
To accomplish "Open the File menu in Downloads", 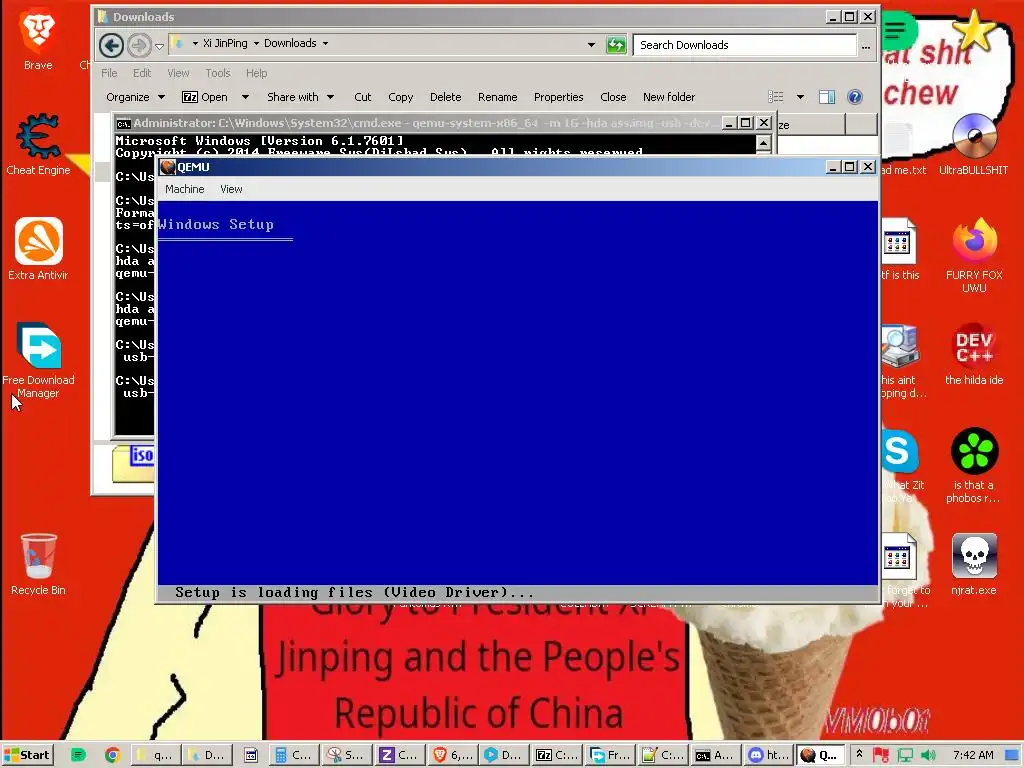I will pos(109,73).
